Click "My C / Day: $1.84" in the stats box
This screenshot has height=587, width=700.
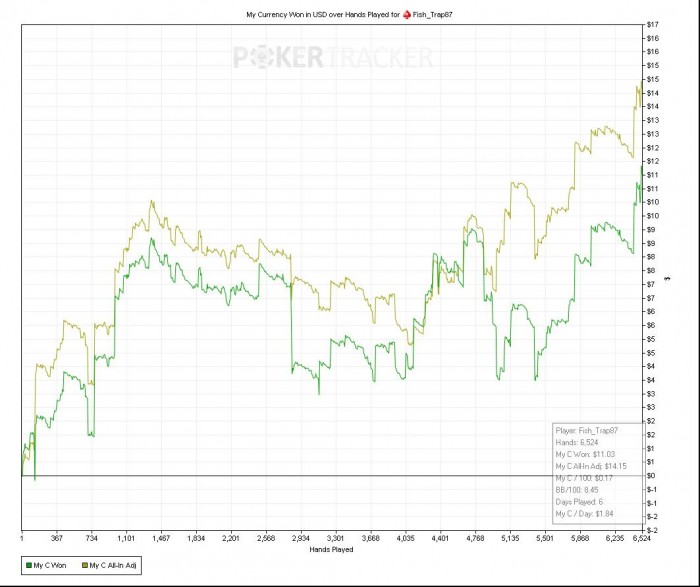point(584,514)
